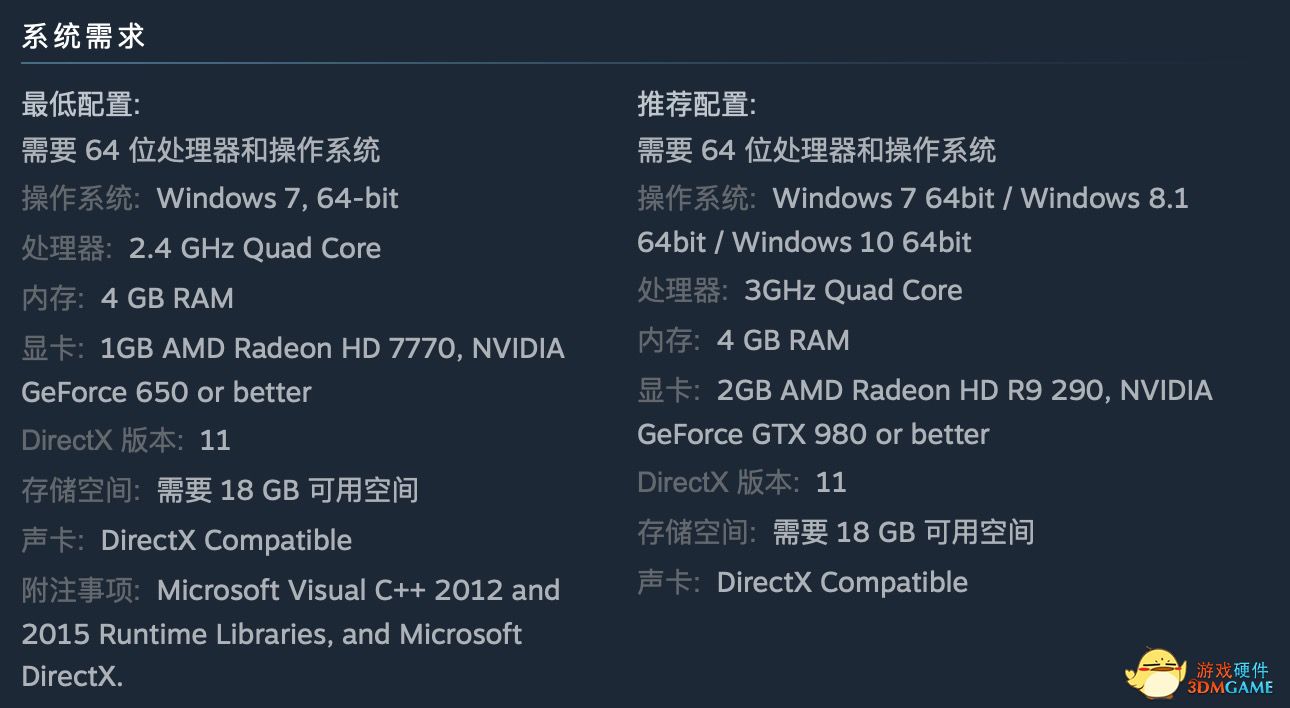
Task: Click the 2015 Runtime Libraries text line
Action: coord(271,634)
